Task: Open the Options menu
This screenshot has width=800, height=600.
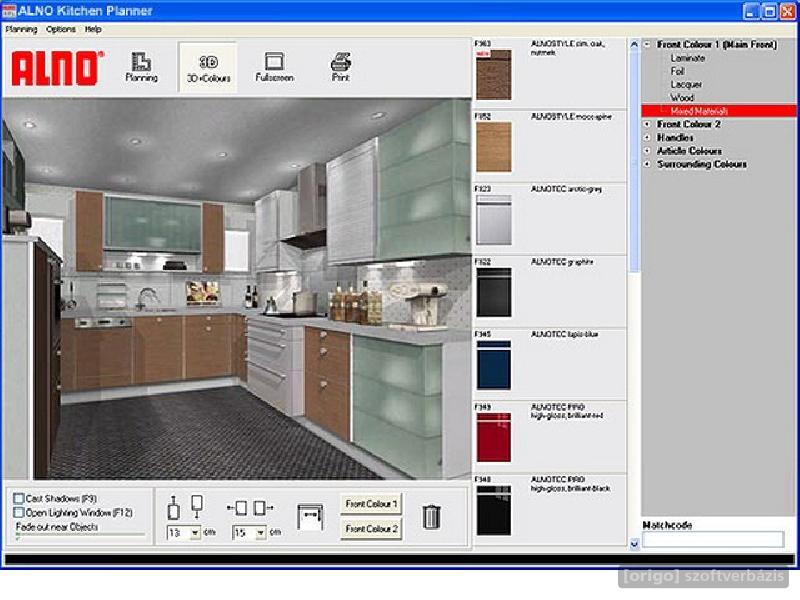Action: coord(61,29)
